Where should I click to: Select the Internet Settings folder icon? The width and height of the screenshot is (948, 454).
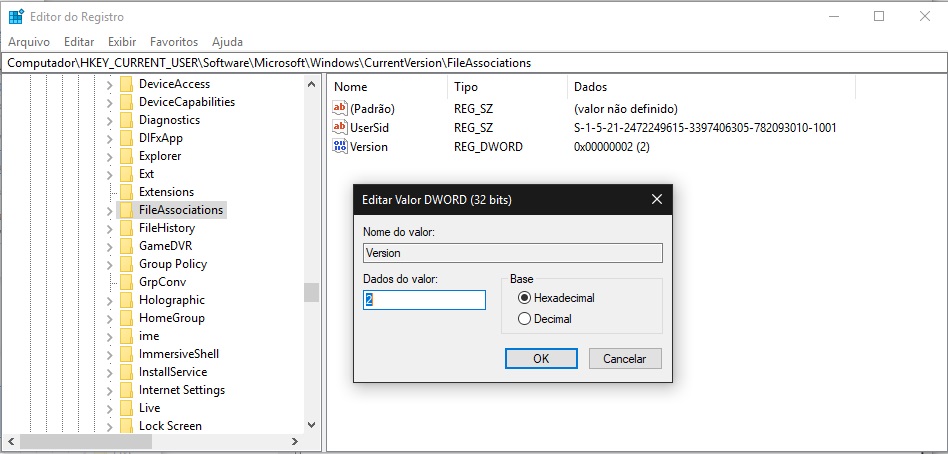126,390
